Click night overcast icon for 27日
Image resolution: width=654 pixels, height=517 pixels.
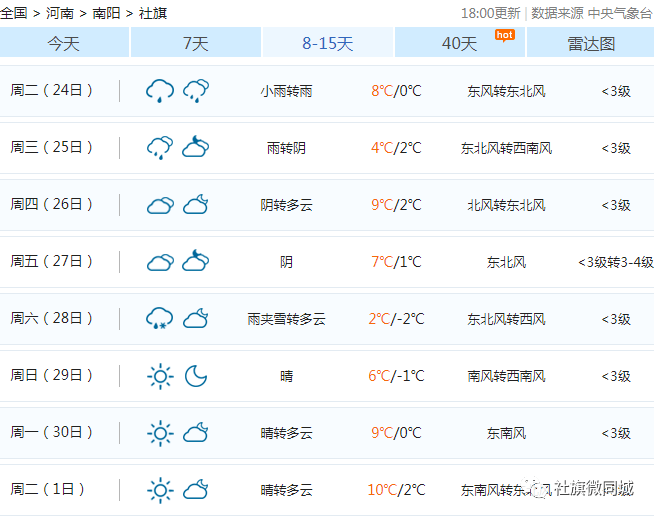click(x=196, y=261)
